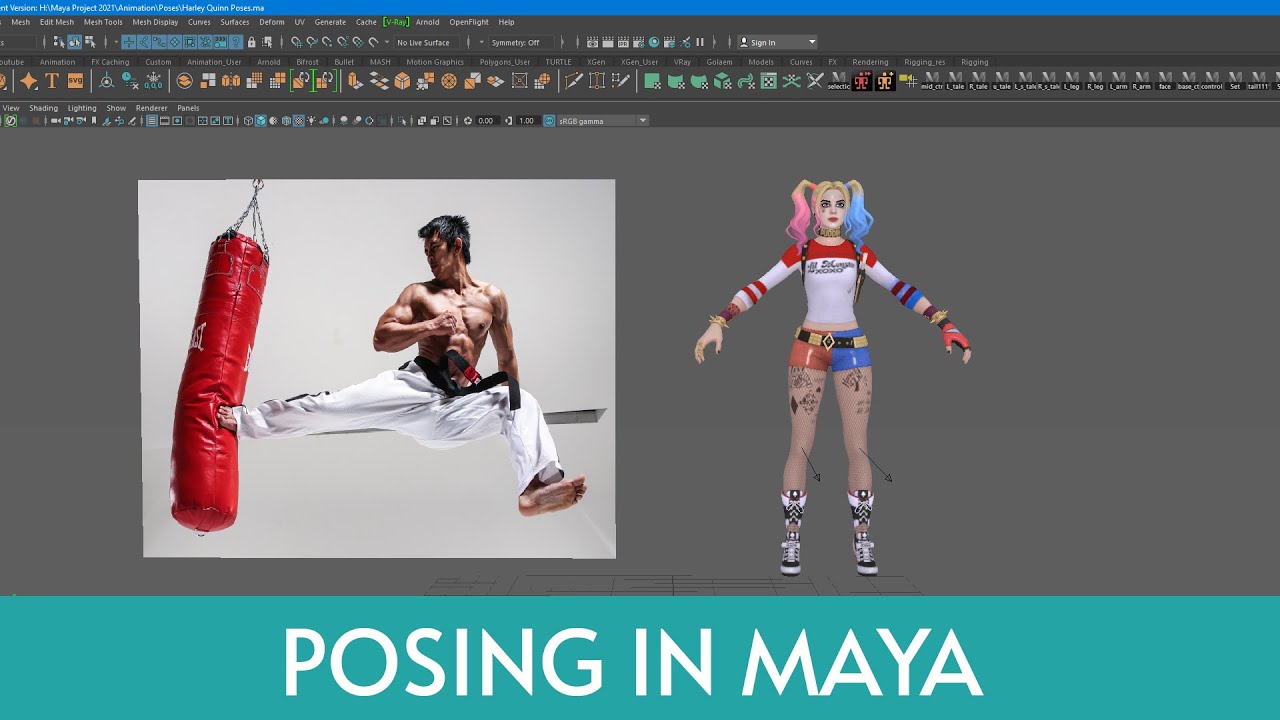Click the Freeze Transformations snowflake shelf icon
1280x720 pixels.
154,81
